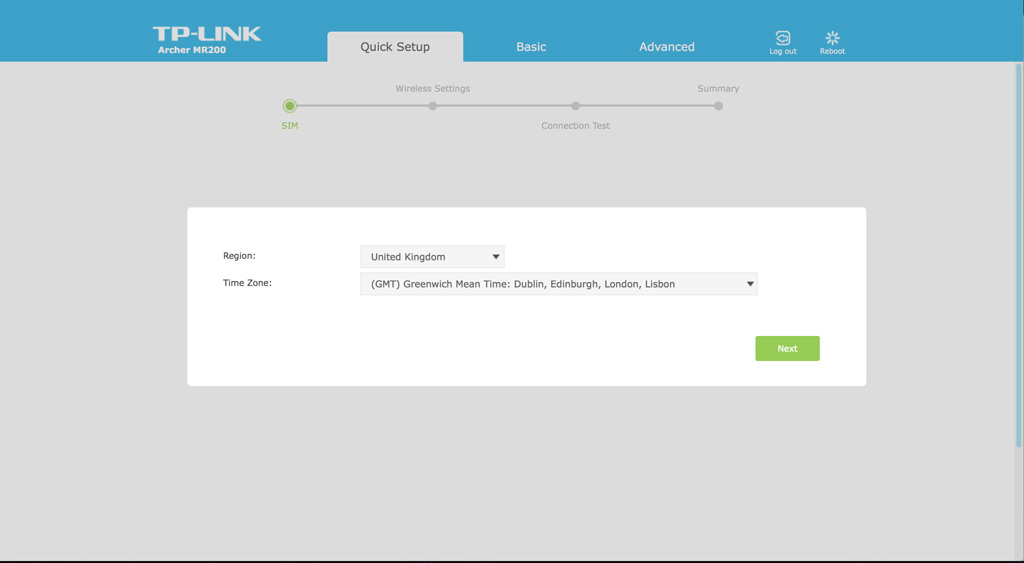Select the Quick Setup tab

tap(395, 47)
